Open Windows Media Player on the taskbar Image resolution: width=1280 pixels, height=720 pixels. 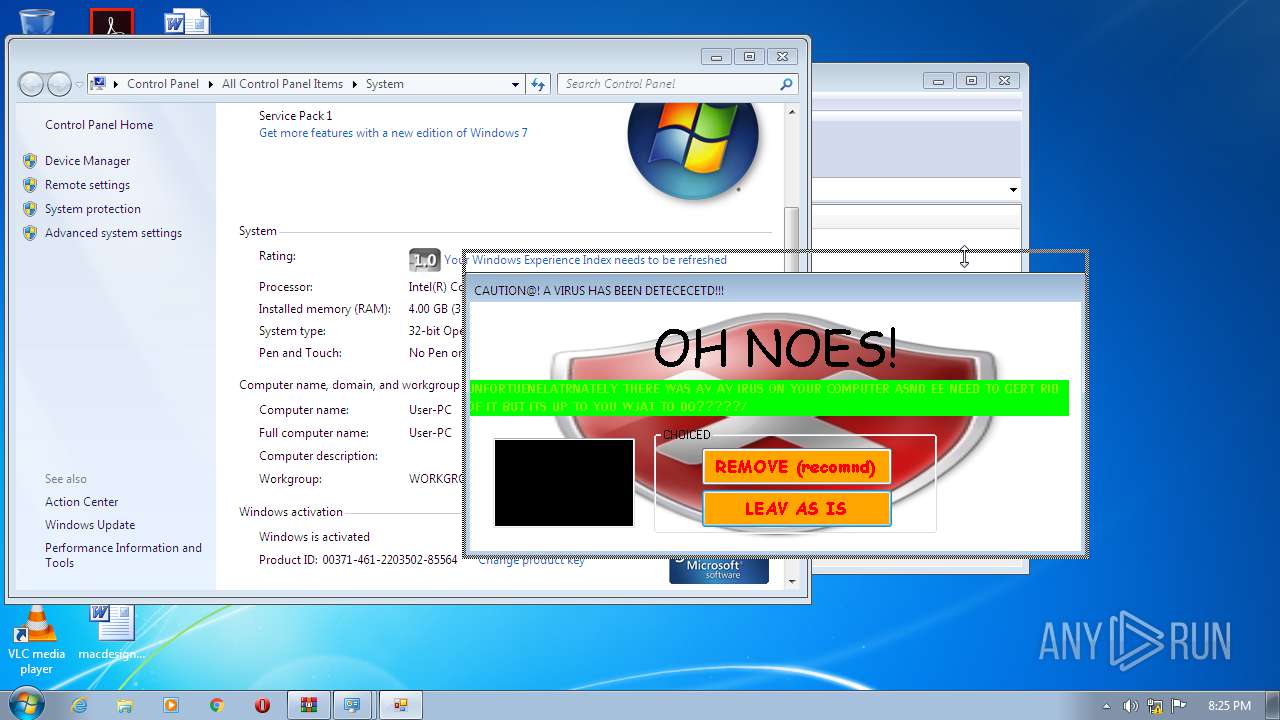pyautogui.click(x=171, y=705)
